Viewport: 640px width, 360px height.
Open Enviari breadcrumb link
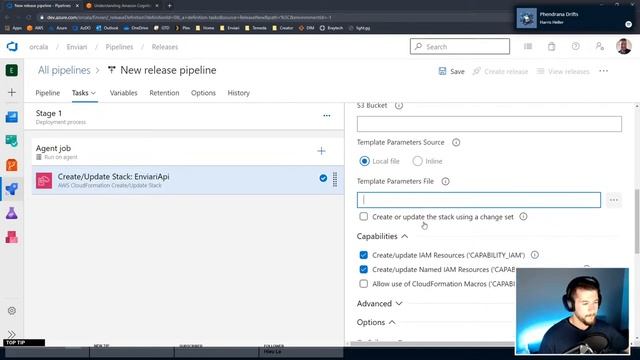(77, 47)
